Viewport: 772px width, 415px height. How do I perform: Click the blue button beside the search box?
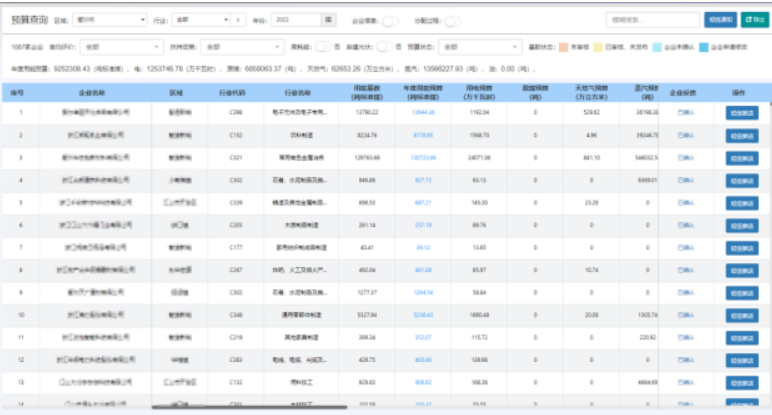(719, 19)
